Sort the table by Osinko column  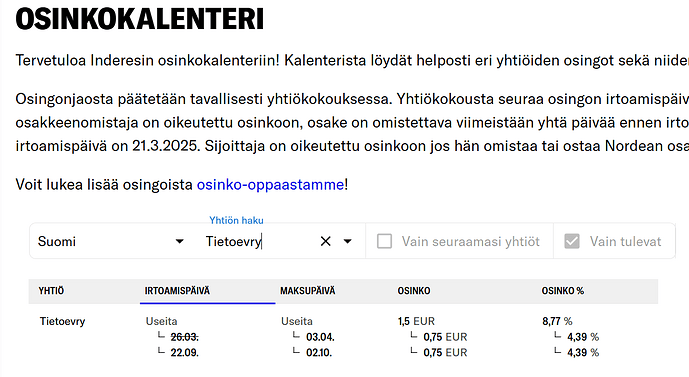(x=414, y=291)
